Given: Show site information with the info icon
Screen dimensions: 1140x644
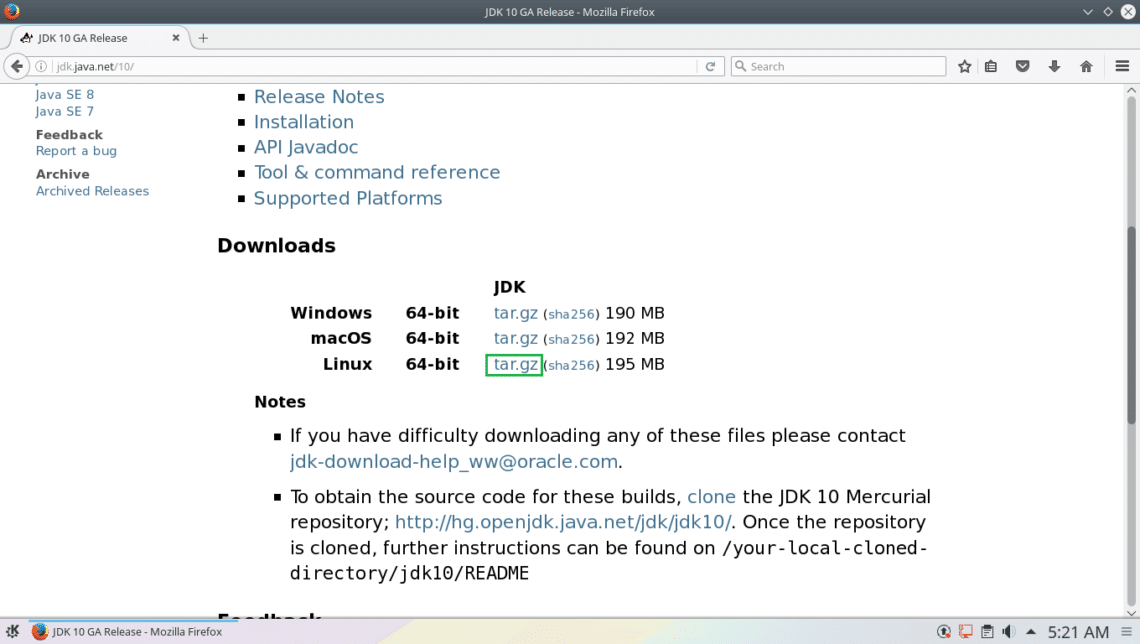Looking at the screenshot, I should tap(41, 66).
